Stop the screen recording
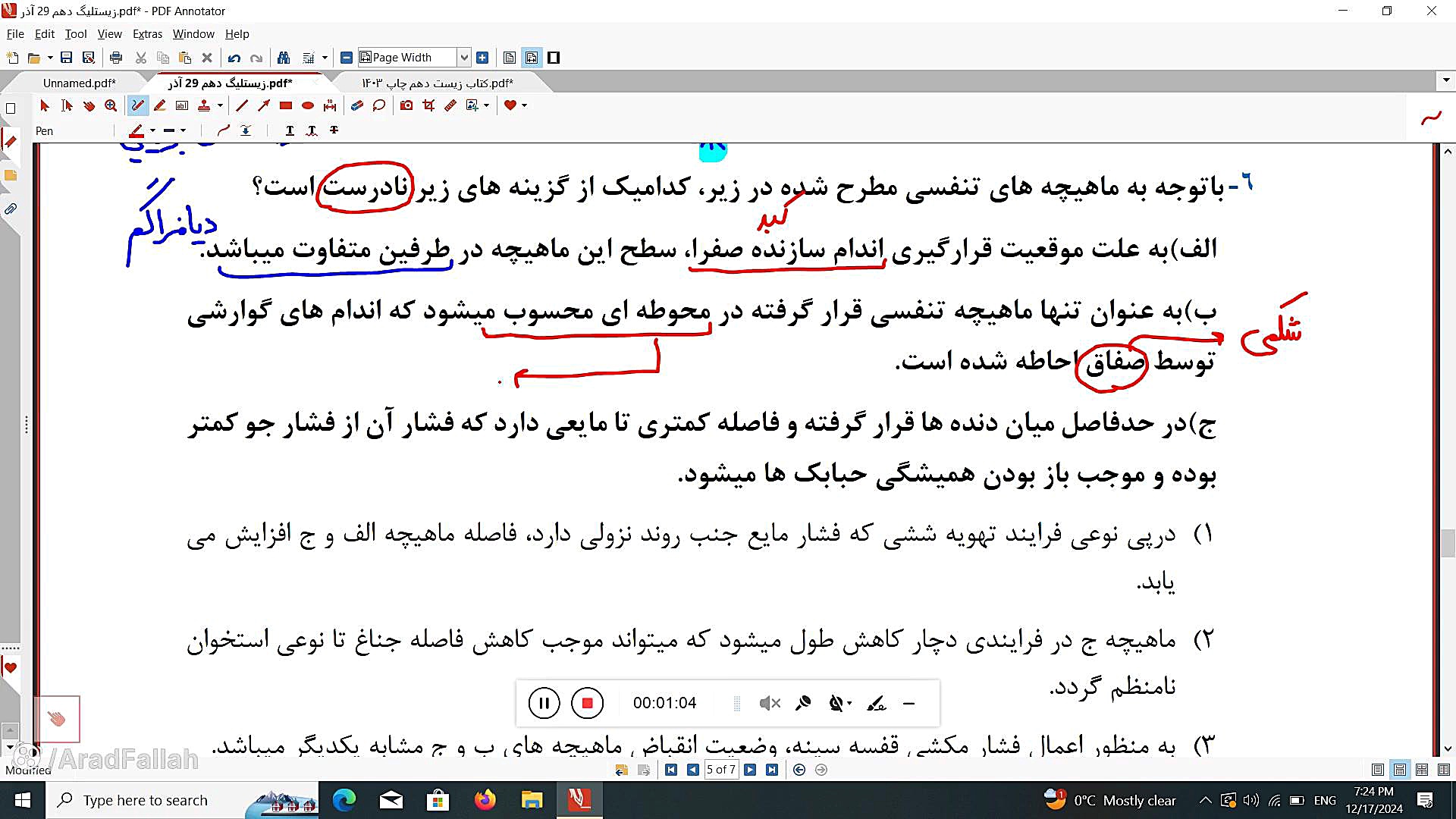 (x=586, y=704)
